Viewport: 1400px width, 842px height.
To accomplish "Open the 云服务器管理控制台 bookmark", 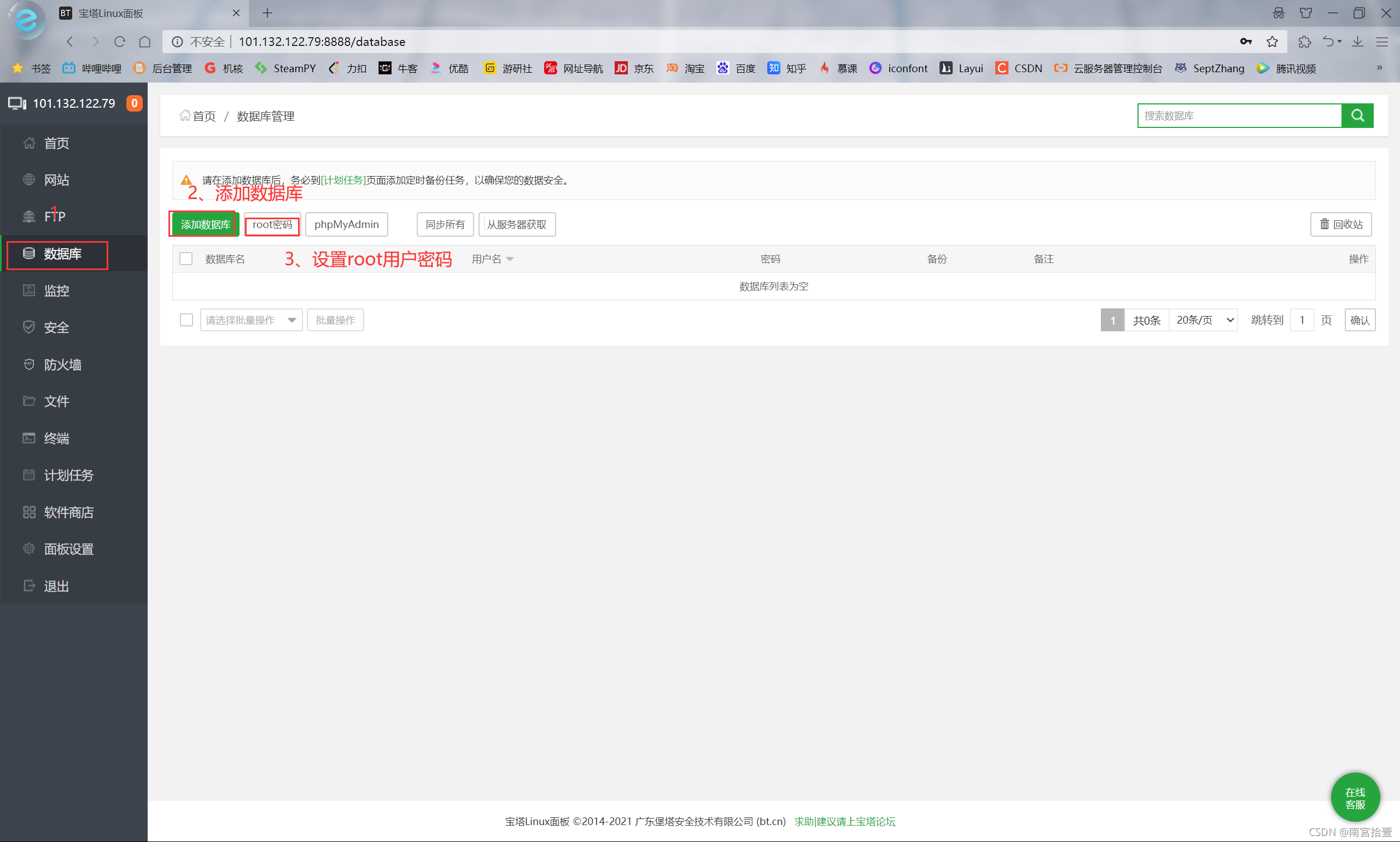I will tap(1108, 68).
